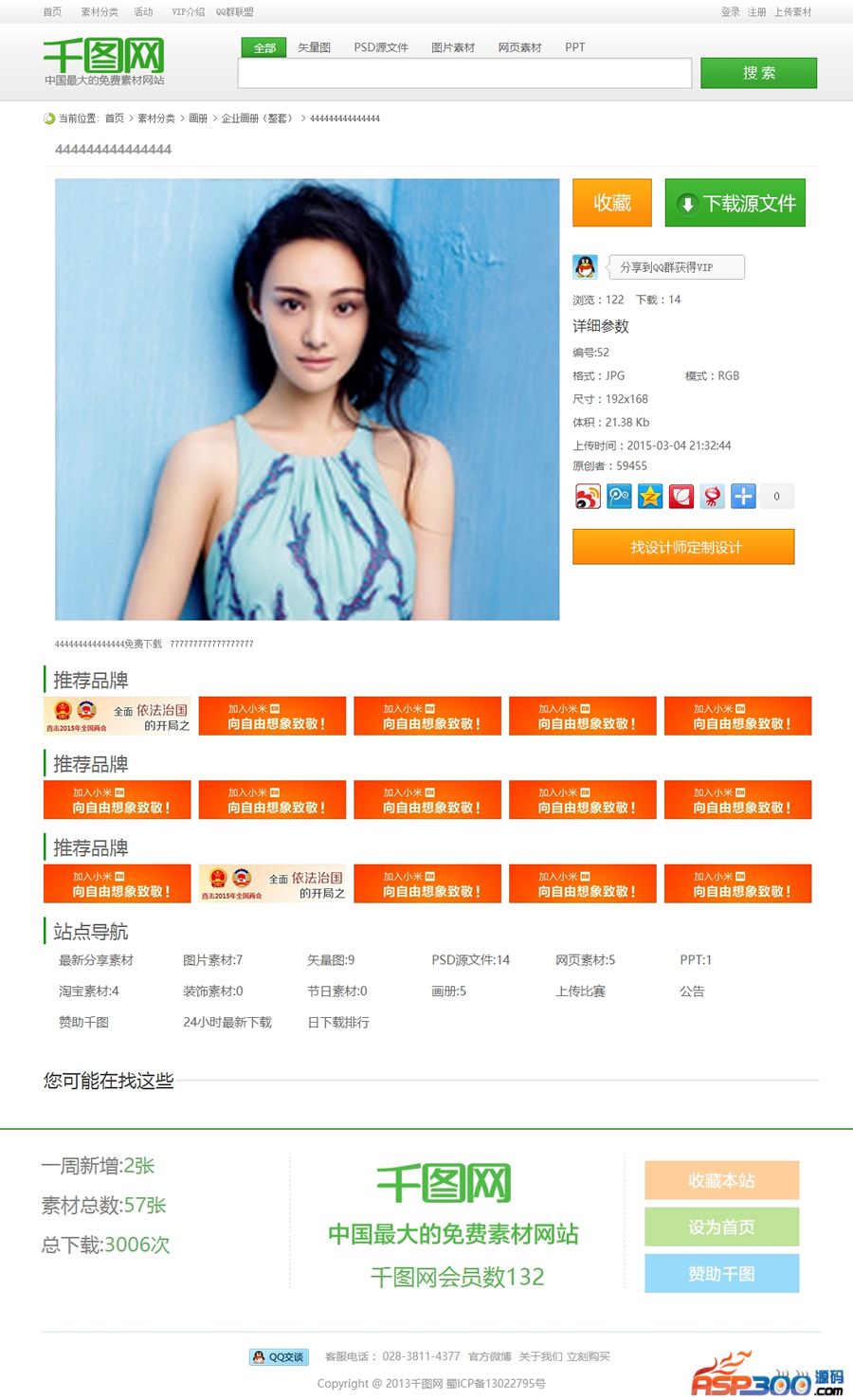Click the 千图网 logo in header
The image size is (853, 1400).
point(103,62)
